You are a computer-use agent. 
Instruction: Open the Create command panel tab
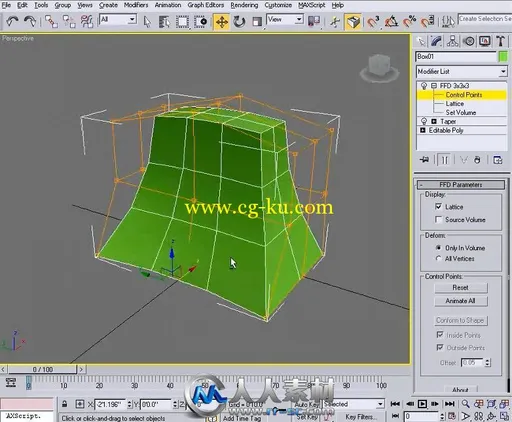pos(421,41)
